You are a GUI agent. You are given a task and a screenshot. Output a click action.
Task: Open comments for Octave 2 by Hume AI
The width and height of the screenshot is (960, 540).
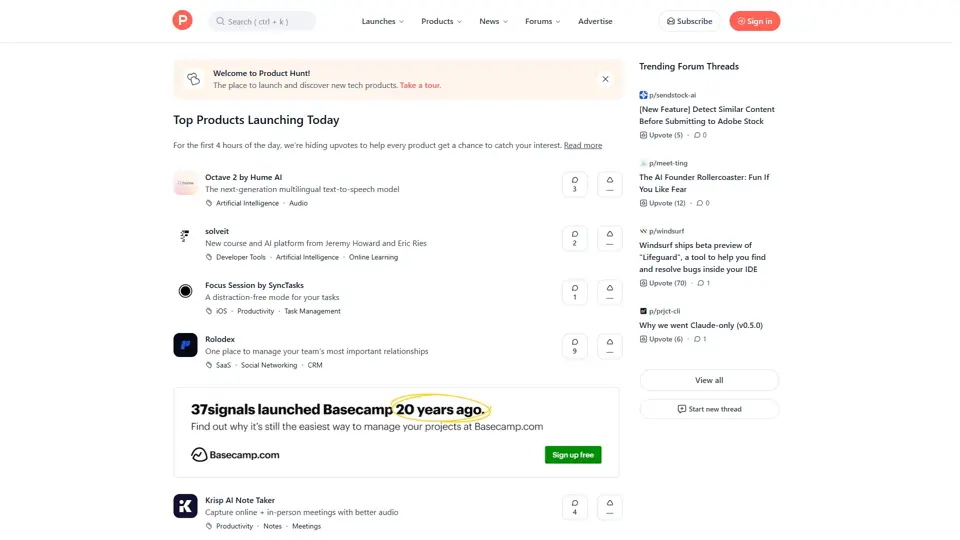point(574,184)
